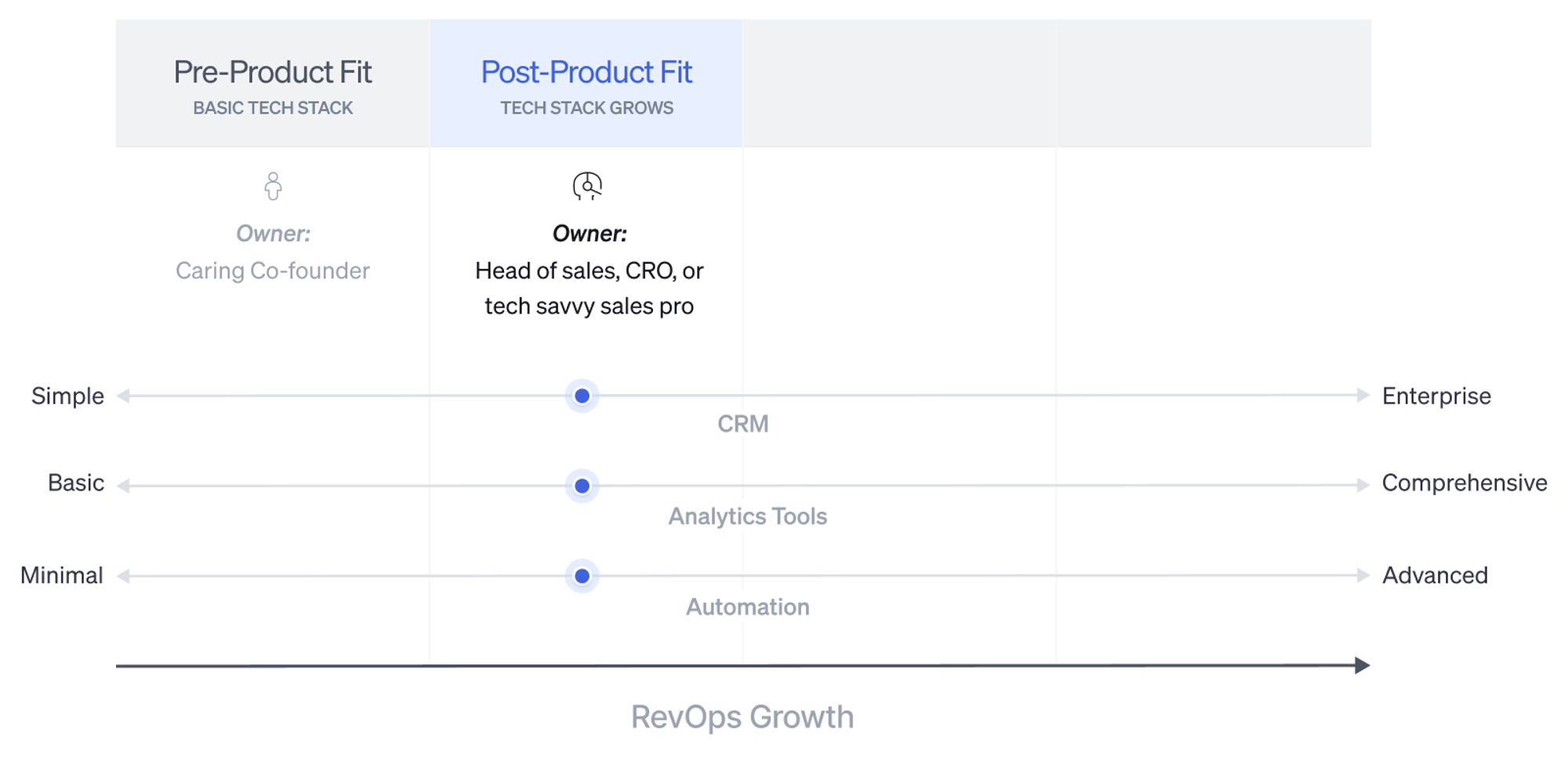Click the left arrowhead next to Minimal
Screen dimensions: 1568x764
coord(123,576)
